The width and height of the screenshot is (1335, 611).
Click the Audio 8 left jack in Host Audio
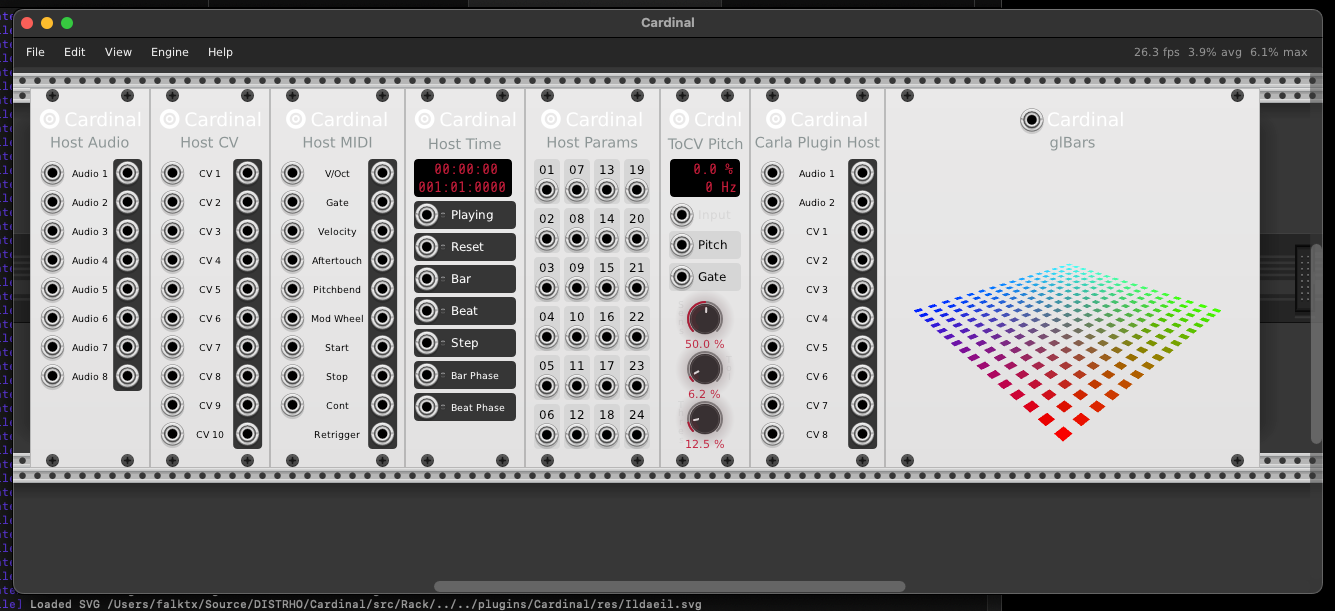coord(52,376)
